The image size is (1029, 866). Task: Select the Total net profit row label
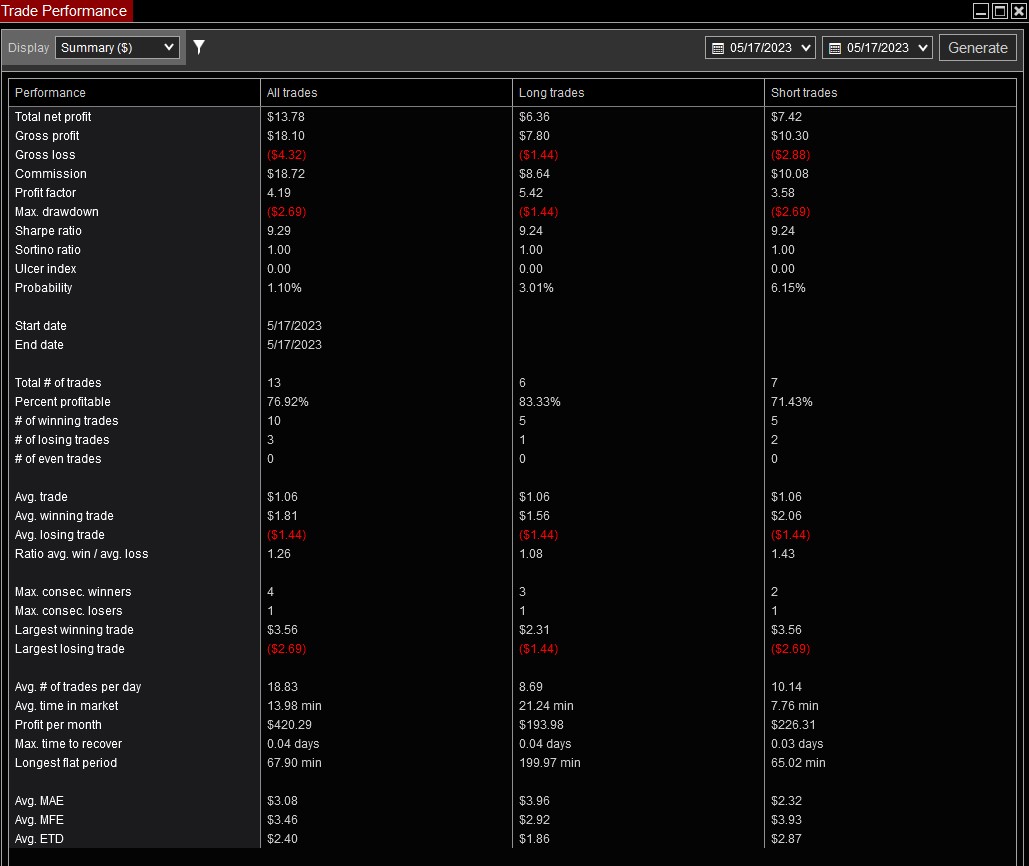tap(53, 117)
